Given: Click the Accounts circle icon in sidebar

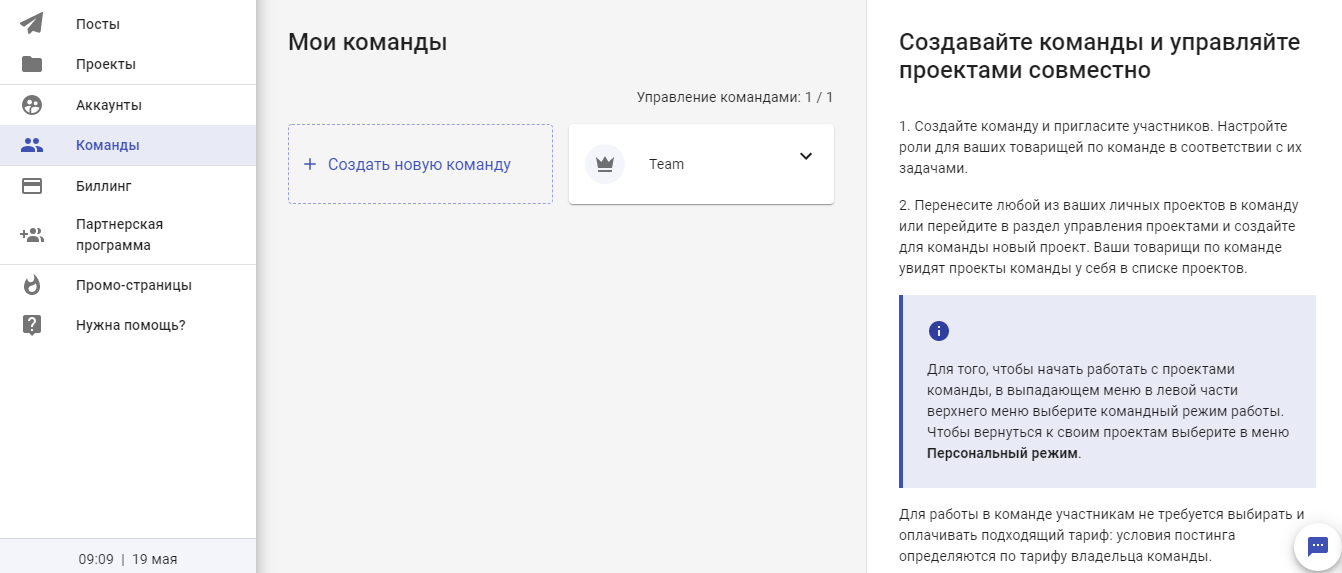Looking at the screenshot, I should (x=32, y=105).
